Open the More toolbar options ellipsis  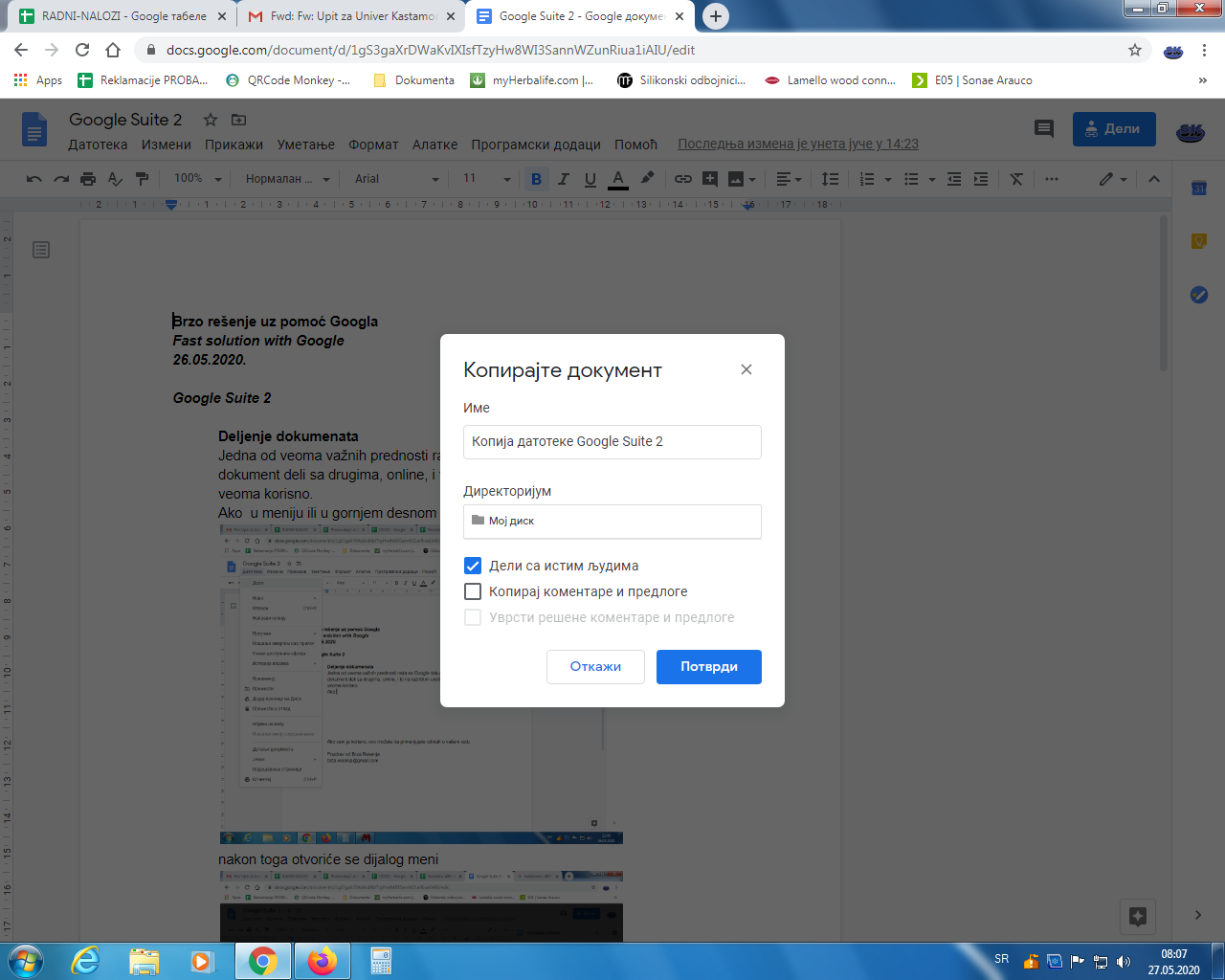[x=1052, y=179]
